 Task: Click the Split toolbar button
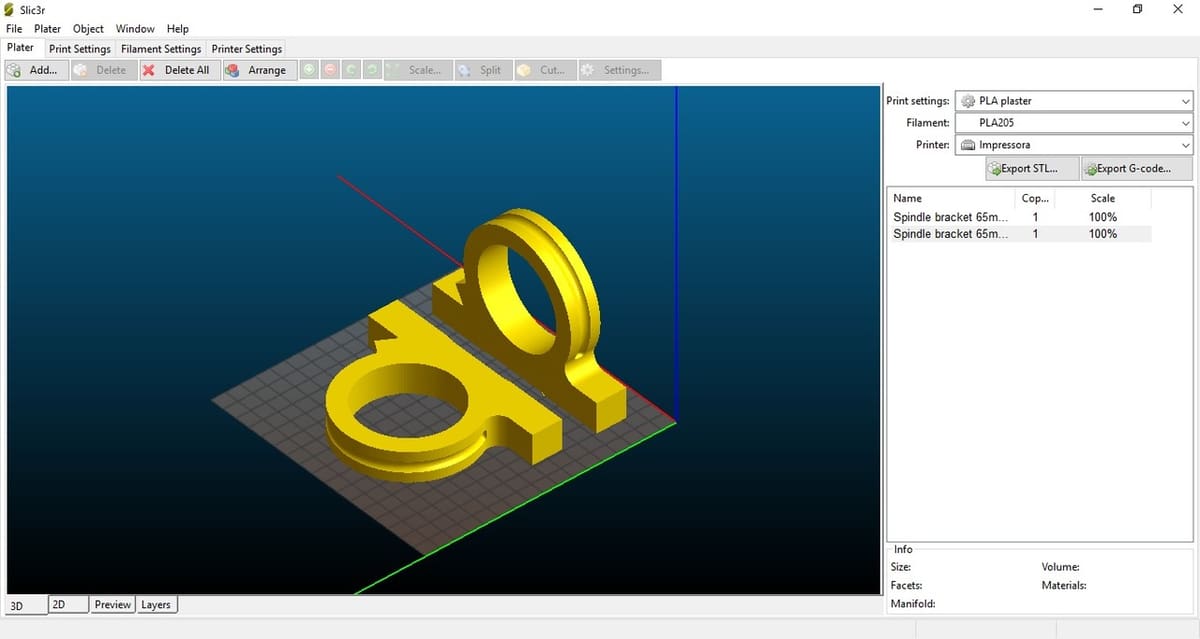tap(482, 70)
